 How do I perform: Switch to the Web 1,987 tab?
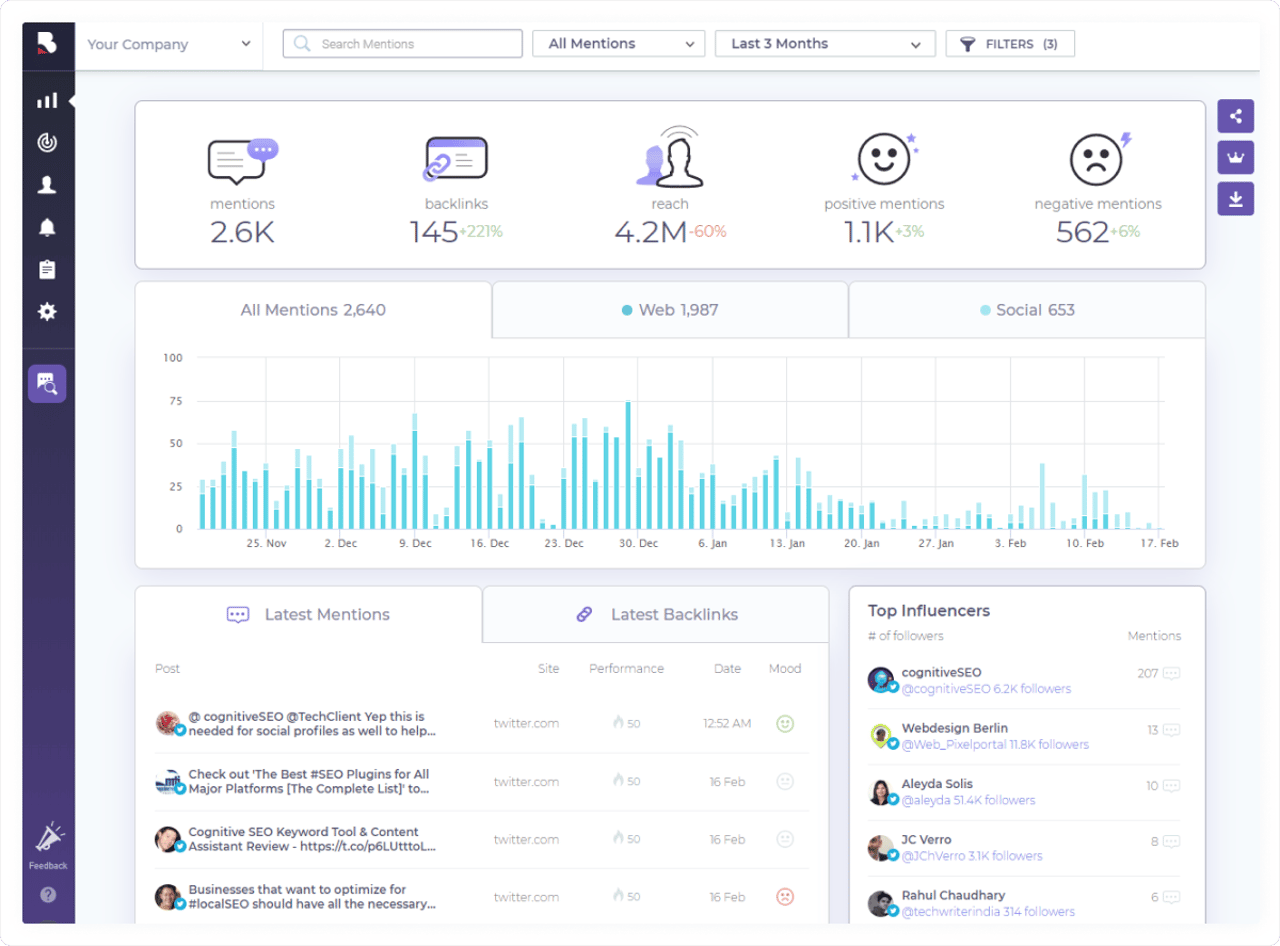670,310
